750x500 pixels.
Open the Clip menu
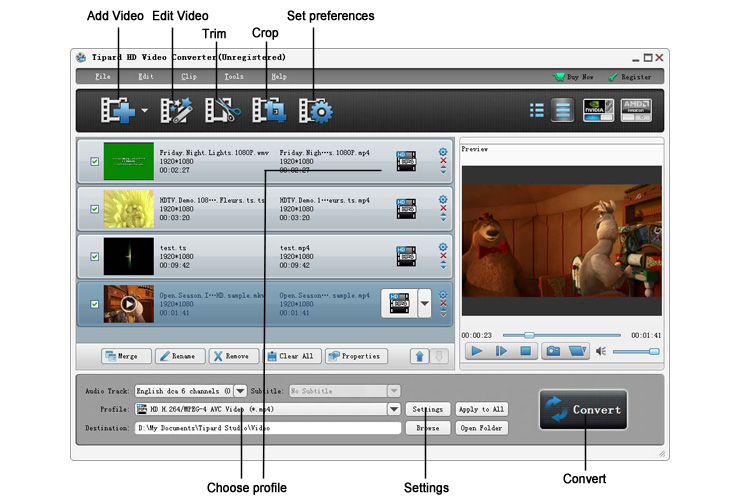[x=189, y=77]
